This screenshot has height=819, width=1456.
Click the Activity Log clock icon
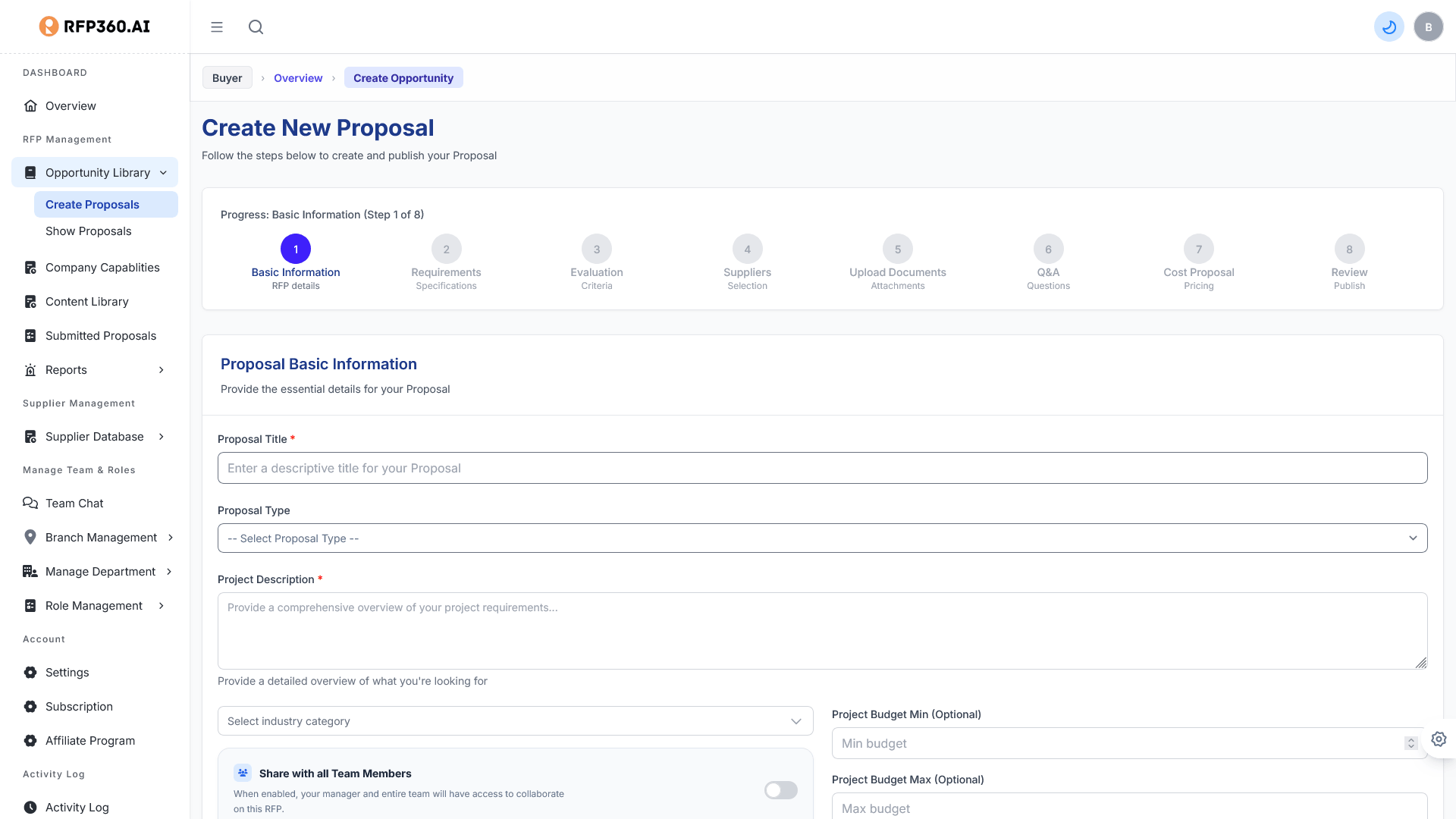coord(30,807)
